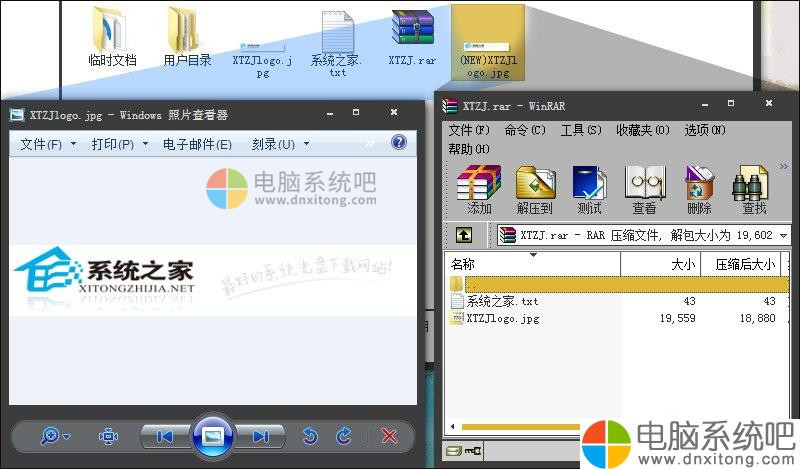The width and height of the screenshot is (800, 469).
Task: Delete the photo with red X icon
Action: (x=389, y=436)
